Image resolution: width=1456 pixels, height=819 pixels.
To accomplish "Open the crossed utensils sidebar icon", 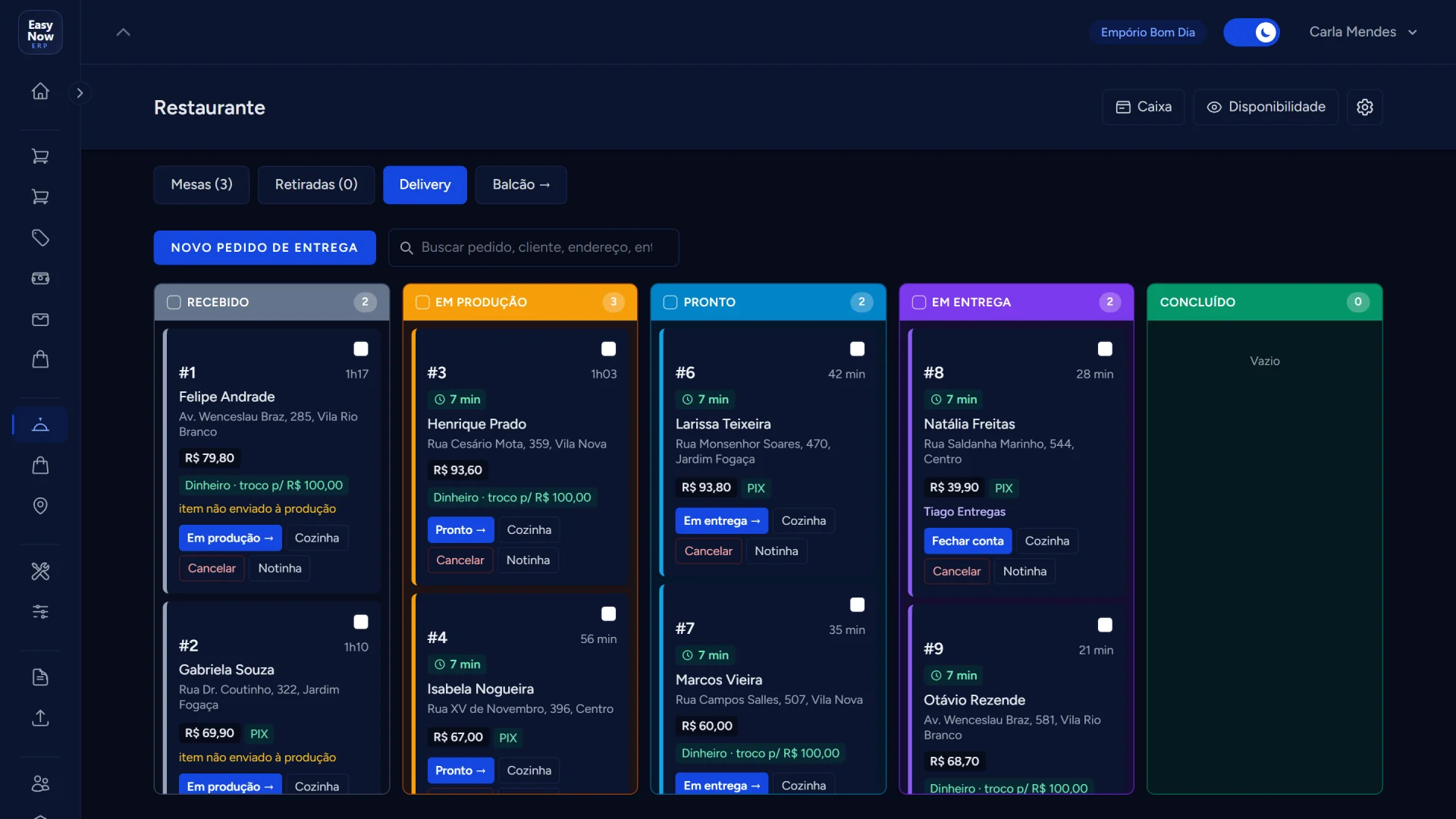I will tap(40, 571).
